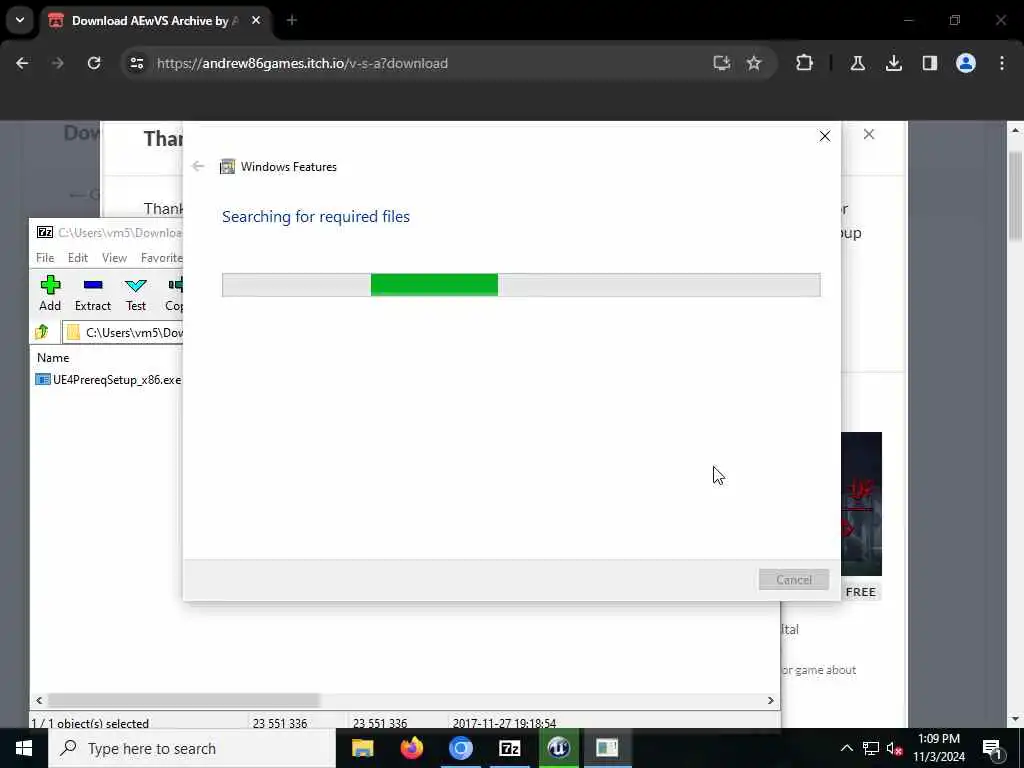
Task: Open the browser Extensions menu
Action: [805, 63]
